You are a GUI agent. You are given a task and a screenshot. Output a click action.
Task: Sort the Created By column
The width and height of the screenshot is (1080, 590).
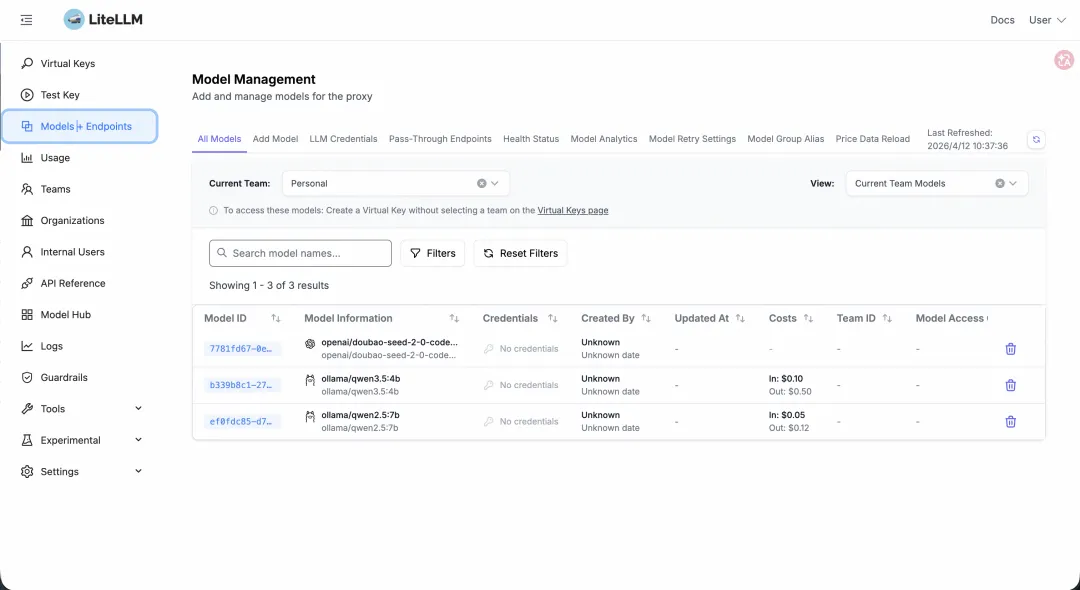pos(646,319)
